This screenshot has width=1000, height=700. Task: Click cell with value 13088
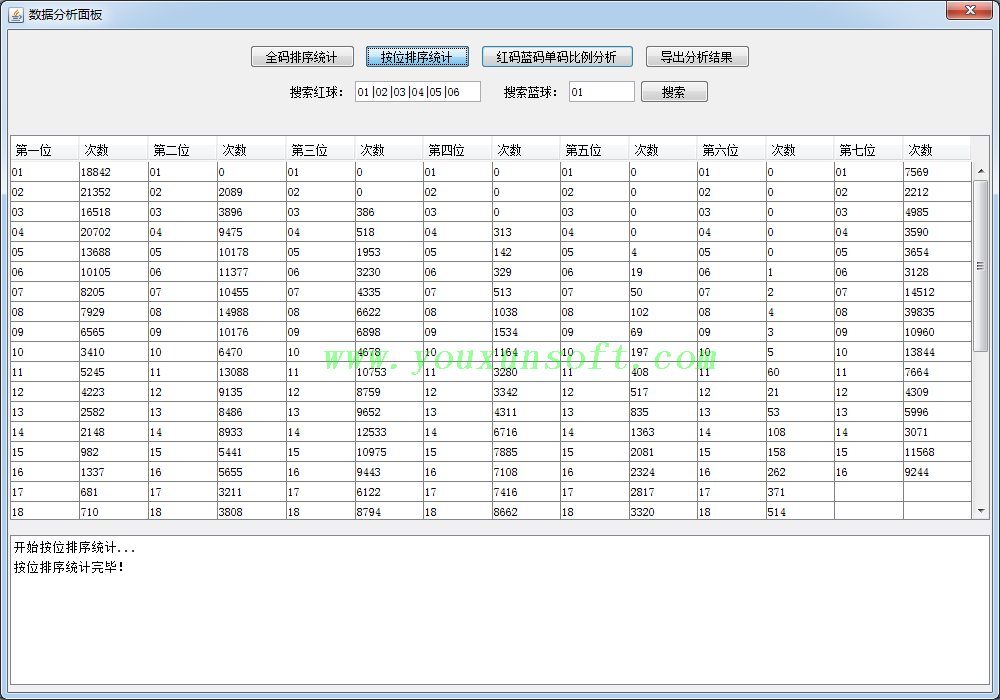pyautogui.click(x=251, y=372)
